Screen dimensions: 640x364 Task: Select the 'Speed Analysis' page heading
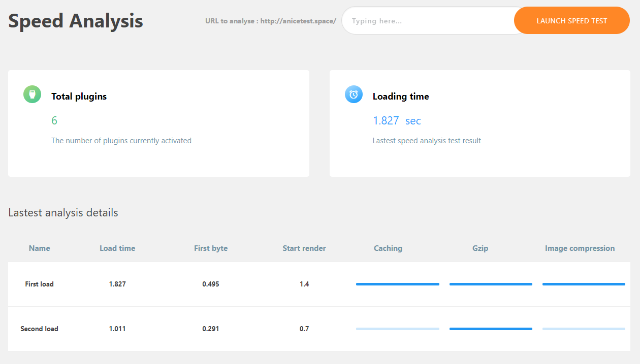(x=76, y=21)
